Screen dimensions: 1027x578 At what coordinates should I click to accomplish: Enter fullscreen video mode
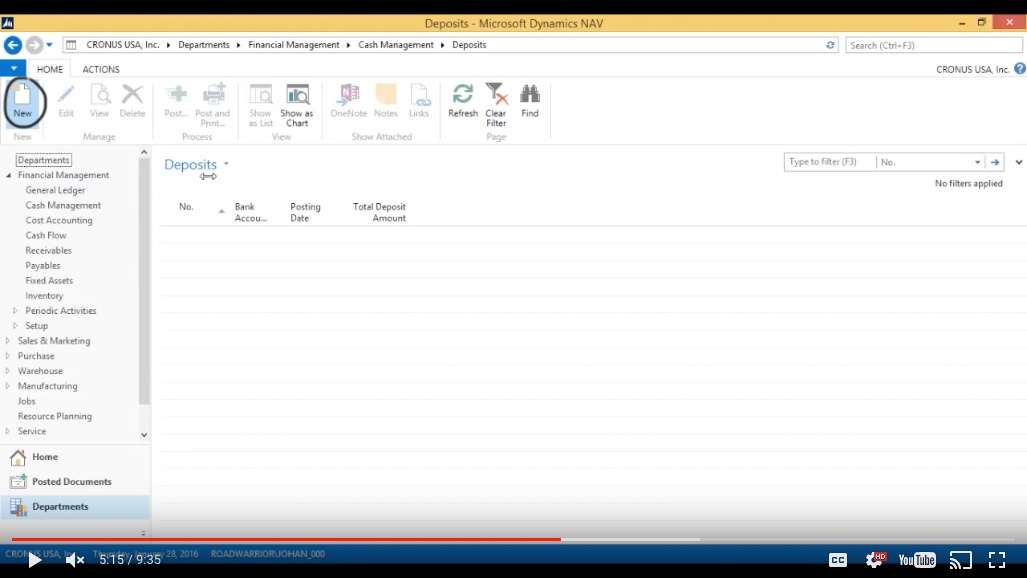997,560
